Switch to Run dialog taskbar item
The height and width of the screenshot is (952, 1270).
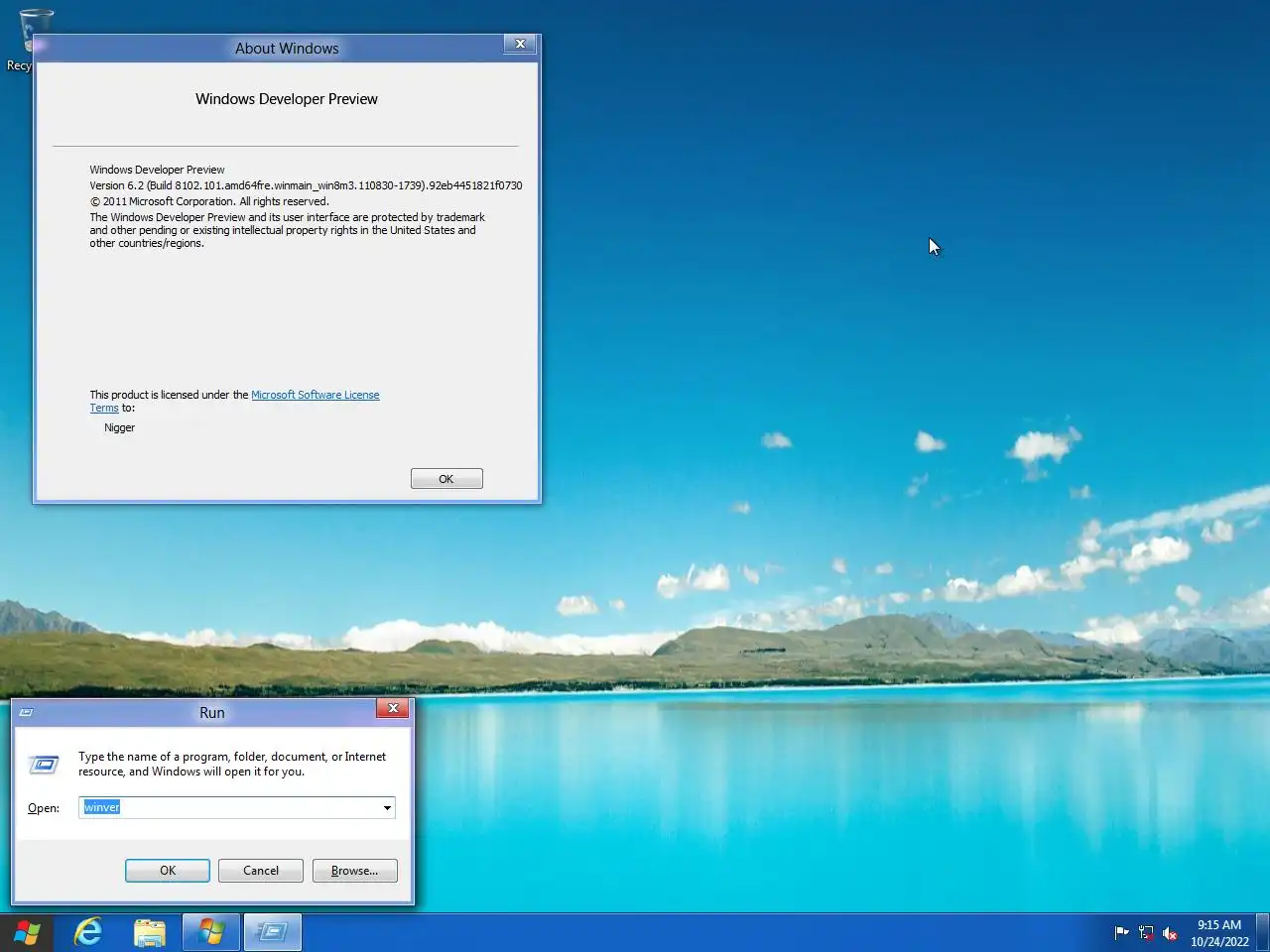pos(272,932)
